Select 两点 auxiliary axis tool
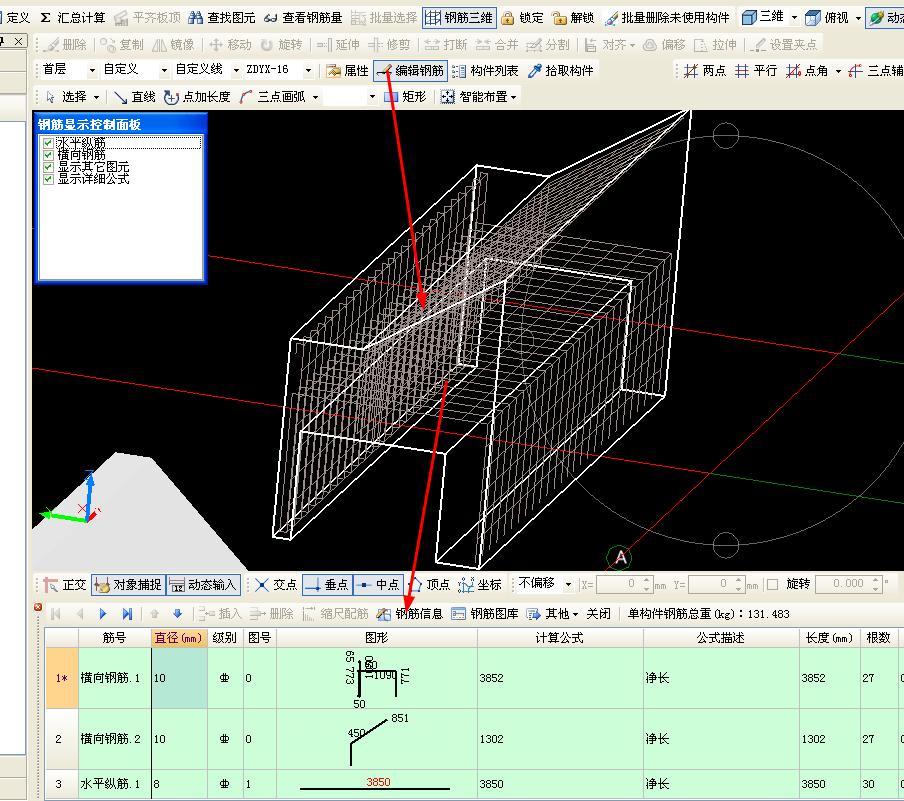The width and height of the screenshot is (904, 801). pyautogui.click(x=705, y=70)
